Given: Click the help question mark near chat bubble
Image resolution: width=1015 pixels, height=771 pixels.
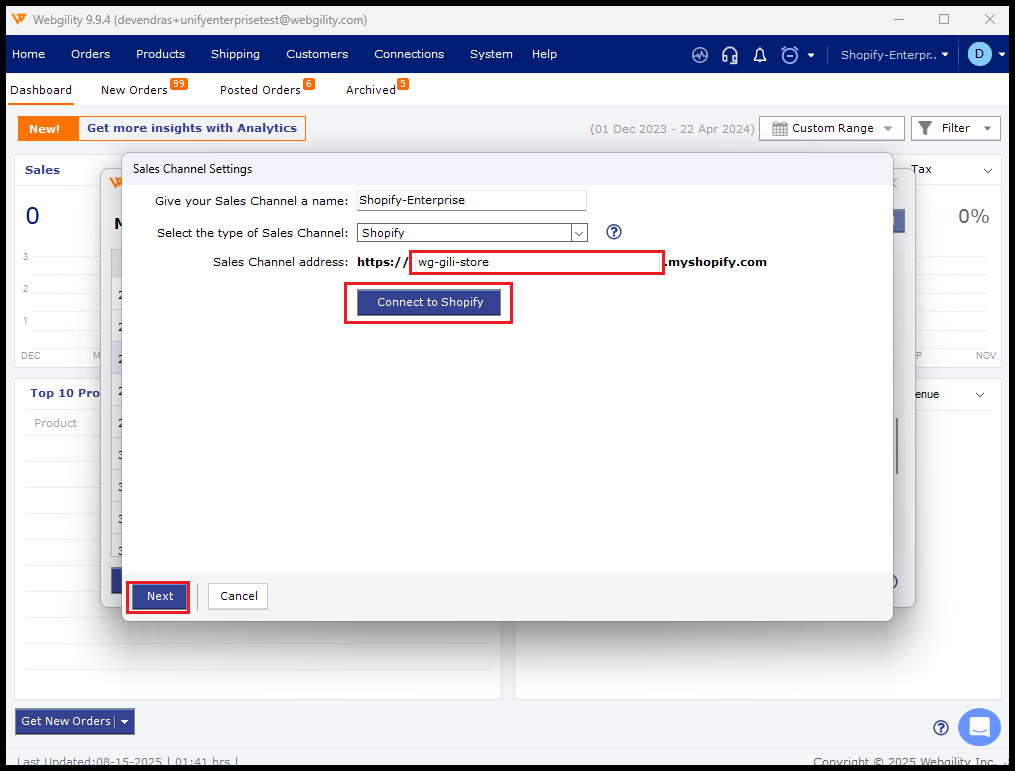Looking at the screenshot, I should click(940, 728).
